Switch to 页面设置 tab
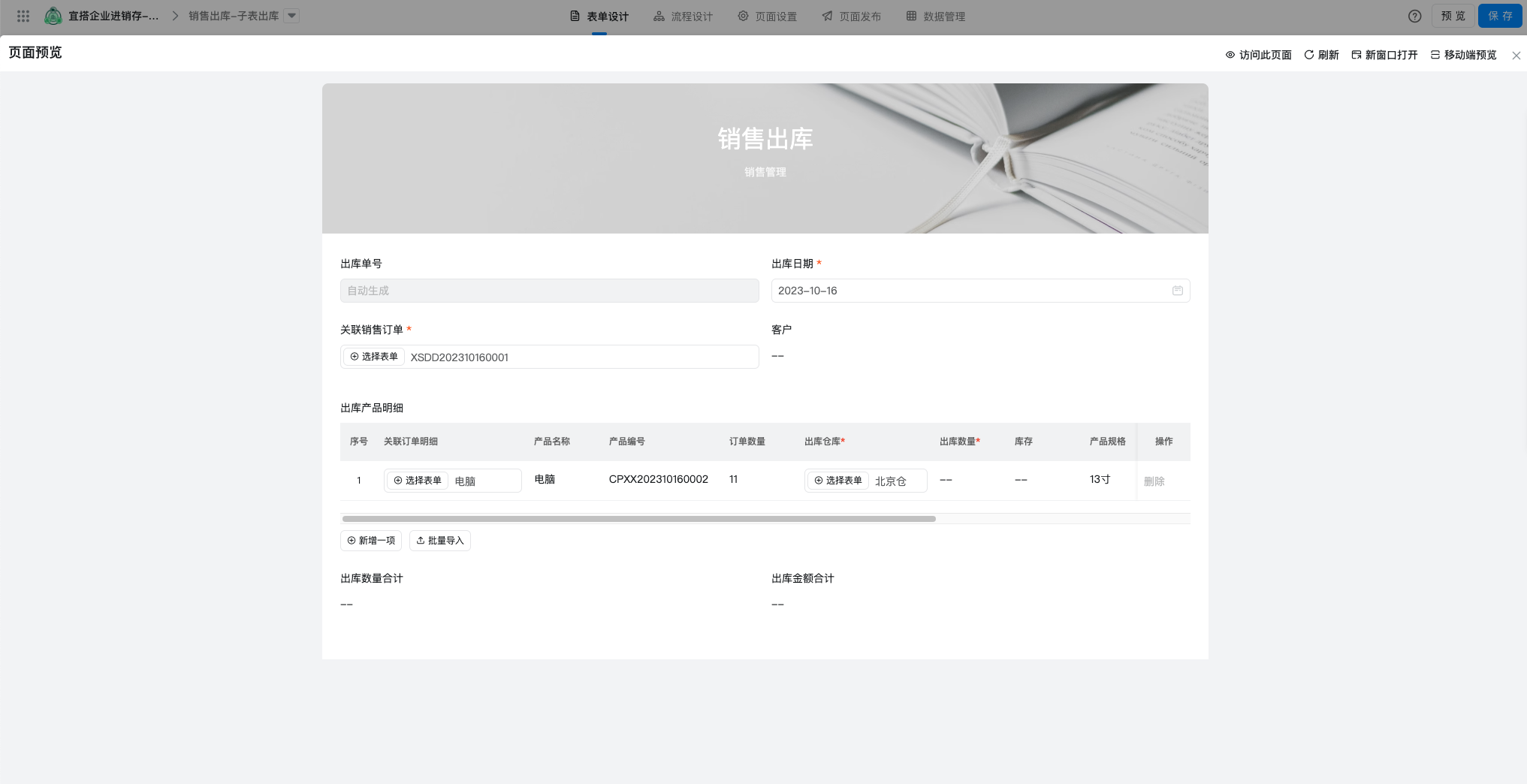Image resolution: width=1527 pixels, height=784 pixels. 767,17
